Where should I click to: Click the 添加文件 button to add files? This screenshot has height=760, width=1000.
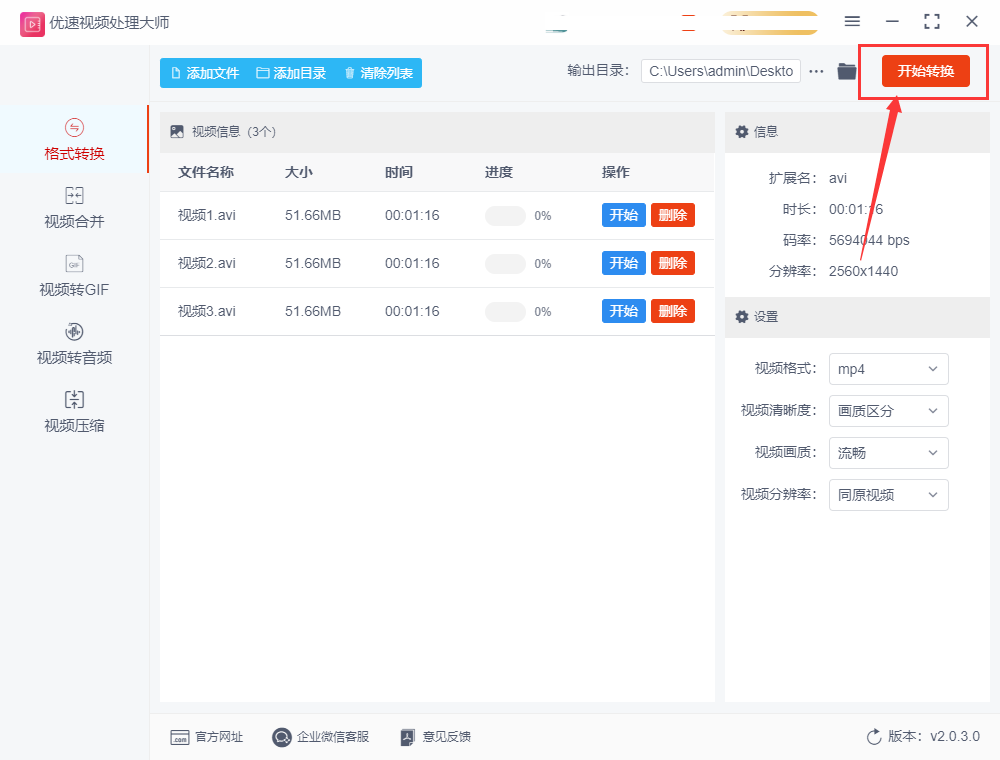tap(203, 73)
